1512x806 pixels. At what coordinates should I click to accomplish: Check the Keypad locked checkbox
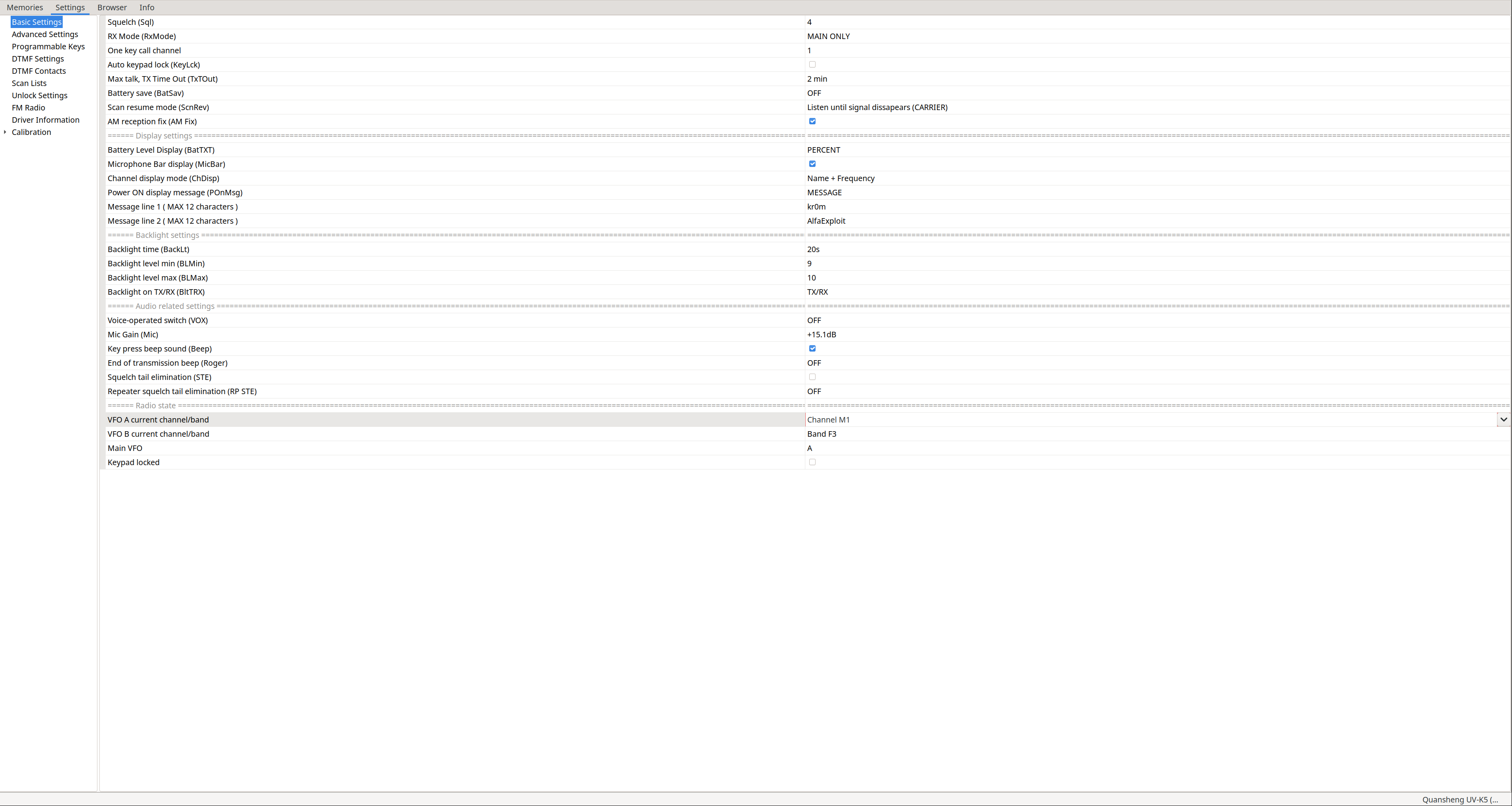(812, 463)
